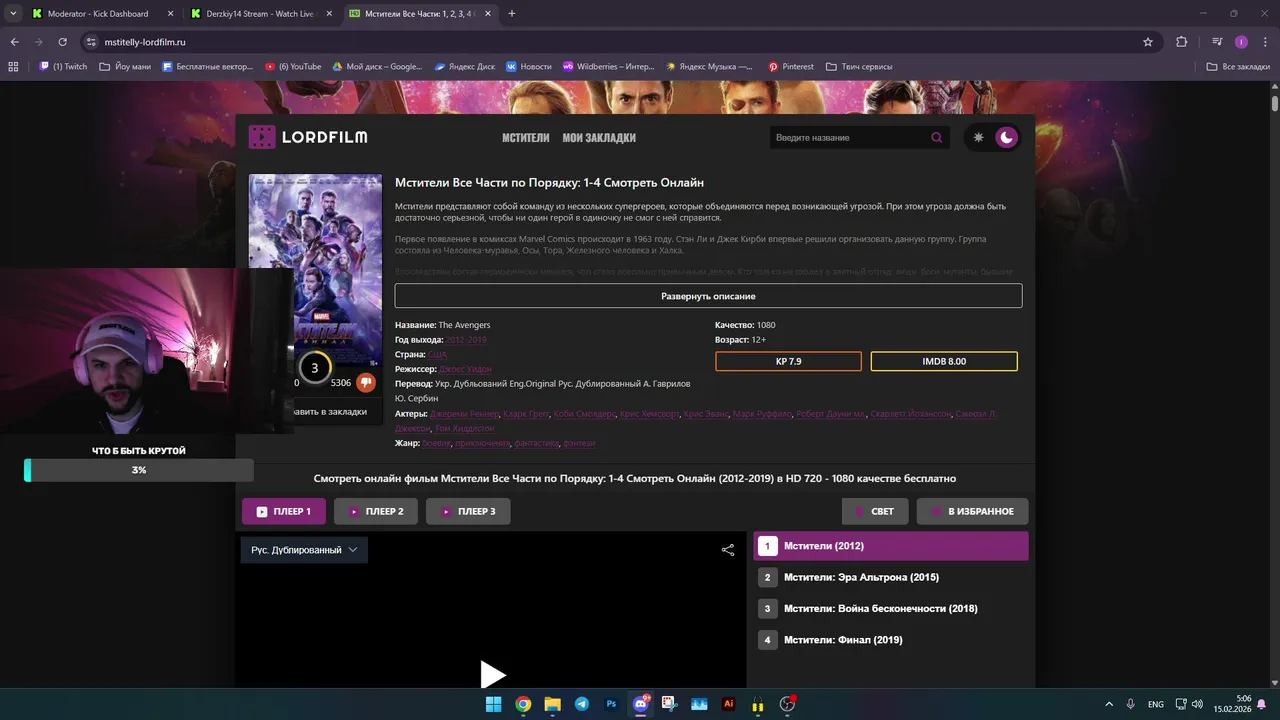Expand description with Развернуть описание
This screenshot has height=720, width=1280.
[708, 296]
